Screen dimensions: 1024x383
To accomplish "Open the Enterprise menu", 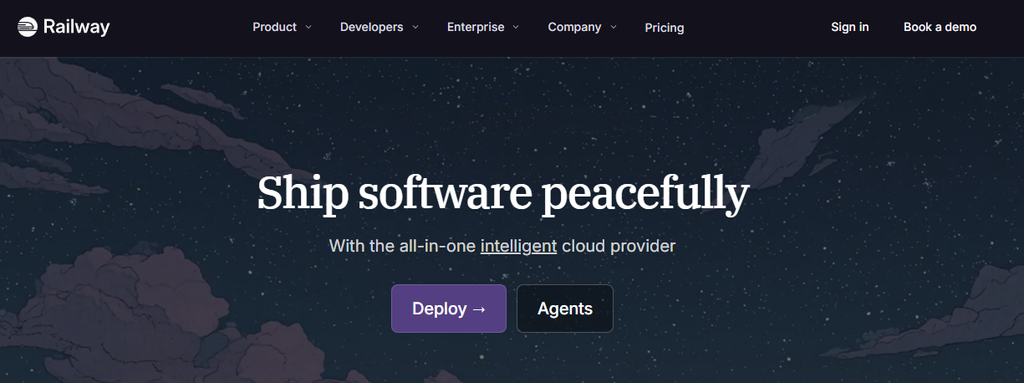I will 475,27.
